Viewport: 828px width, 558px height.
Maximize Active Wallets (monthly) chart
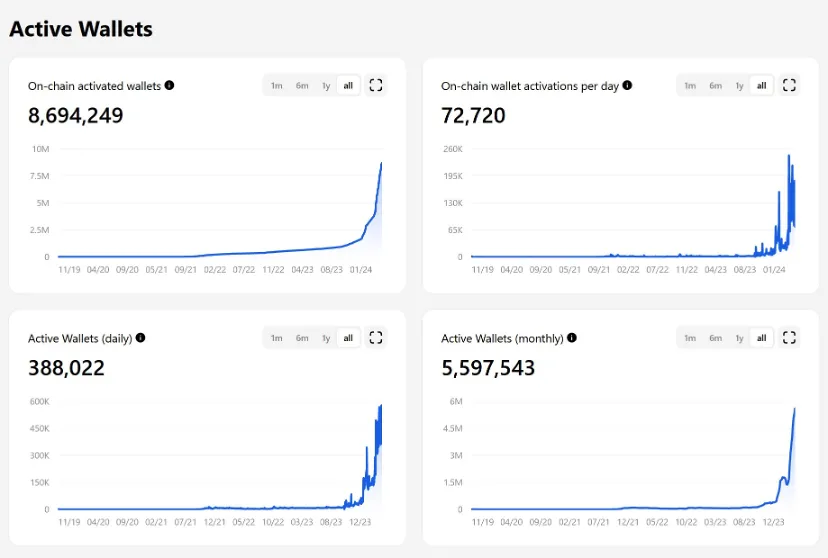pos(789,338)
